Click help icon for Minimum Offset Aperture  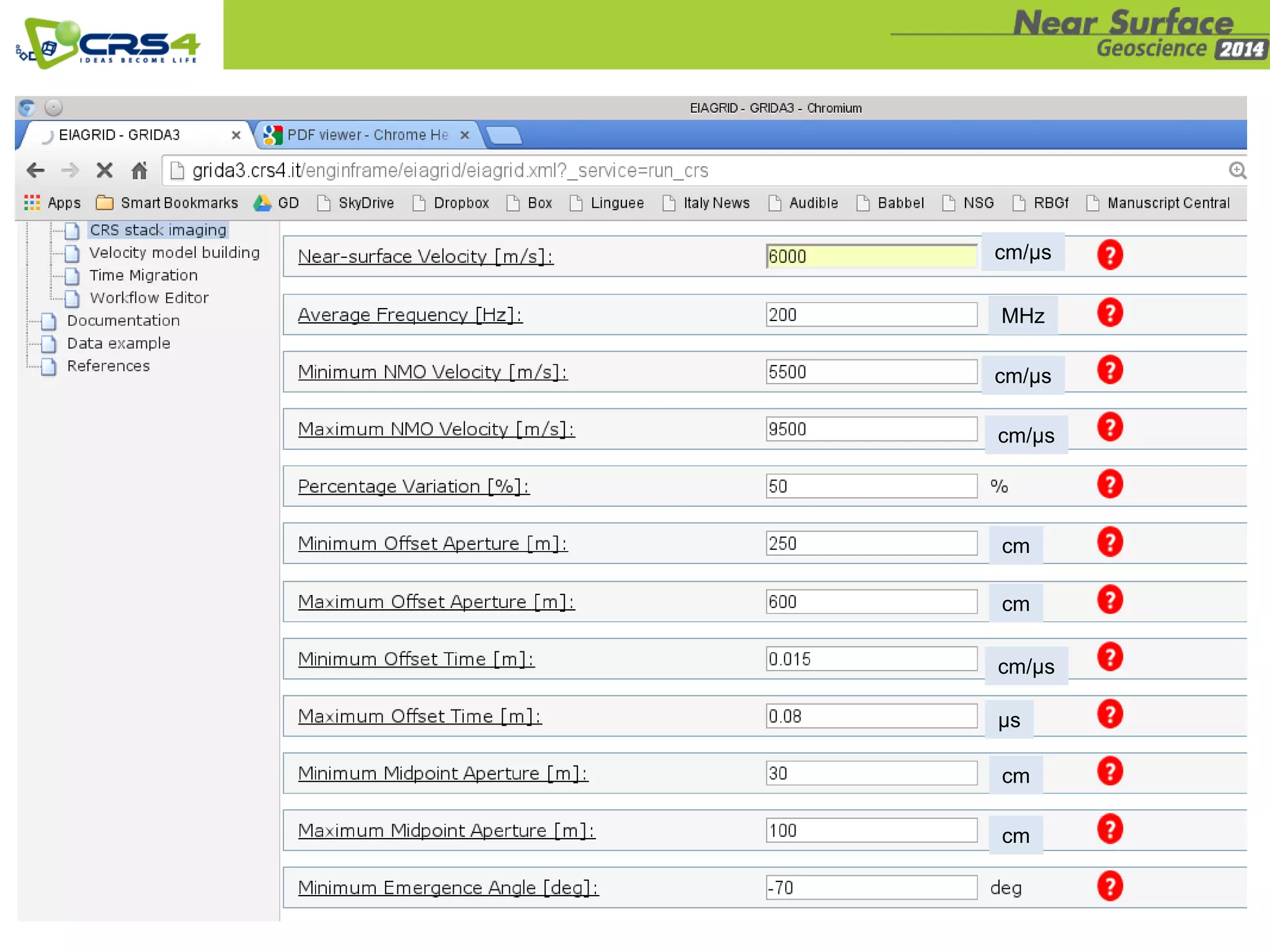[x=1109, y=542]
